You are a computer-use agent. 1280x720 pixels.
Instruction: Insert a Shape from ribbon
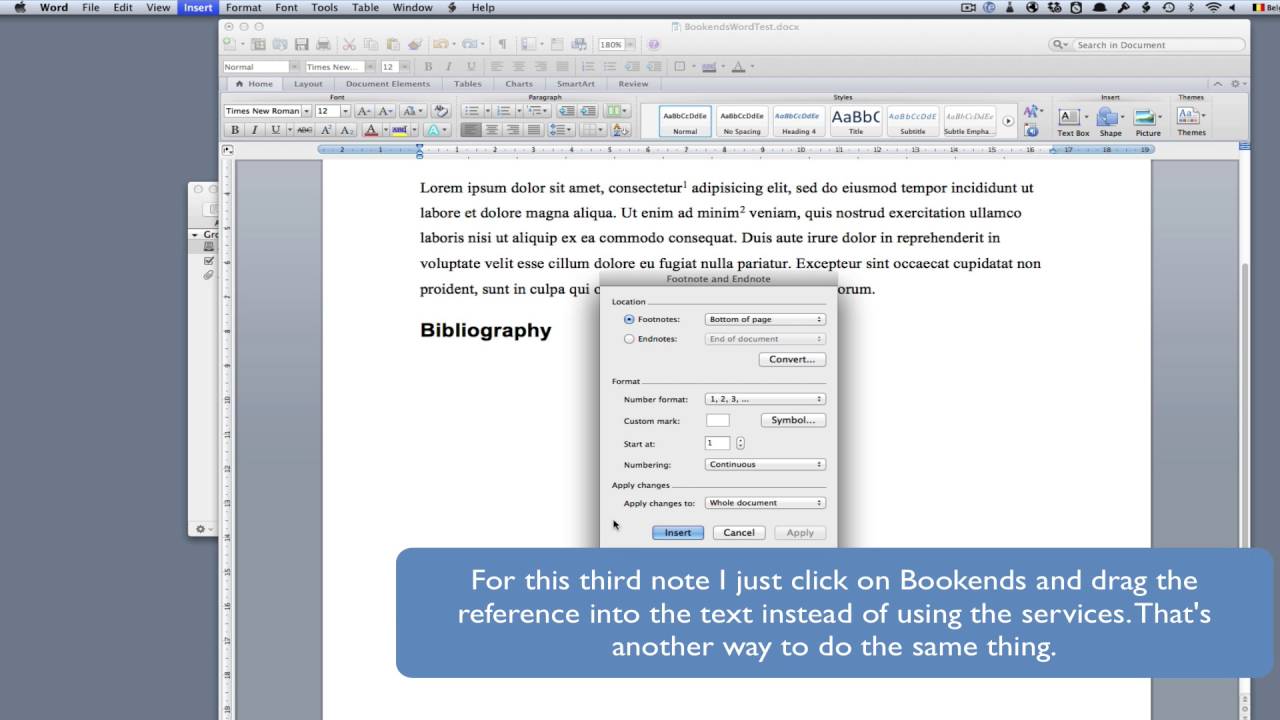pos(1110,122)
